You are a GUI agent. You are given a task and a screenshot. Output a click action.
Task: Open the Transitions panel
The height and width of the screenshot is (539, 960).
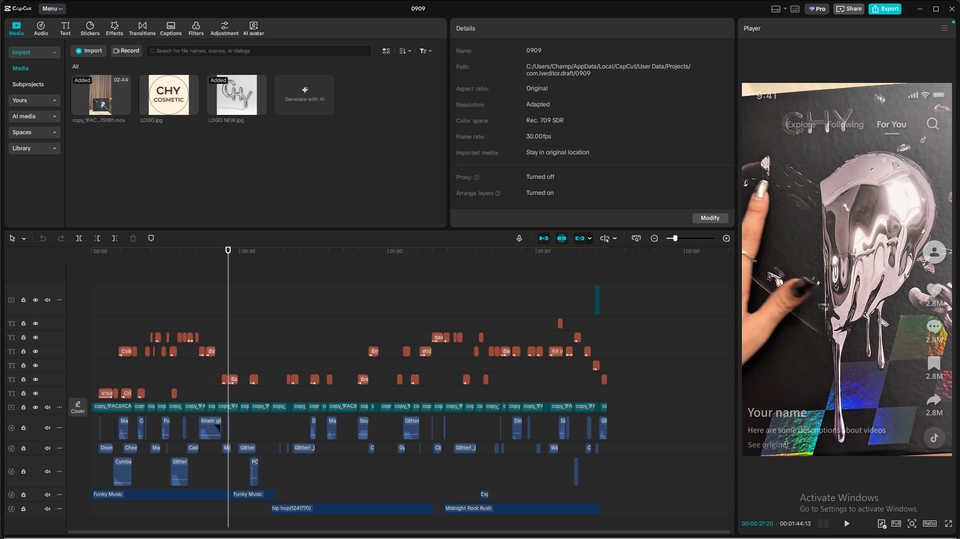click(142, 28)
